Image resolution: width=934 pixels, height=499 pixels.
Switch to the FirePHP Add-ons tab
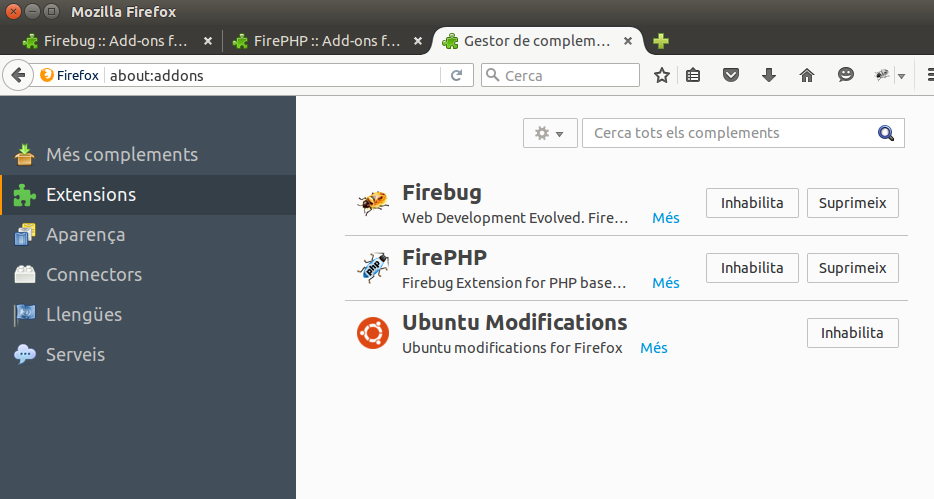click(326, 41)
